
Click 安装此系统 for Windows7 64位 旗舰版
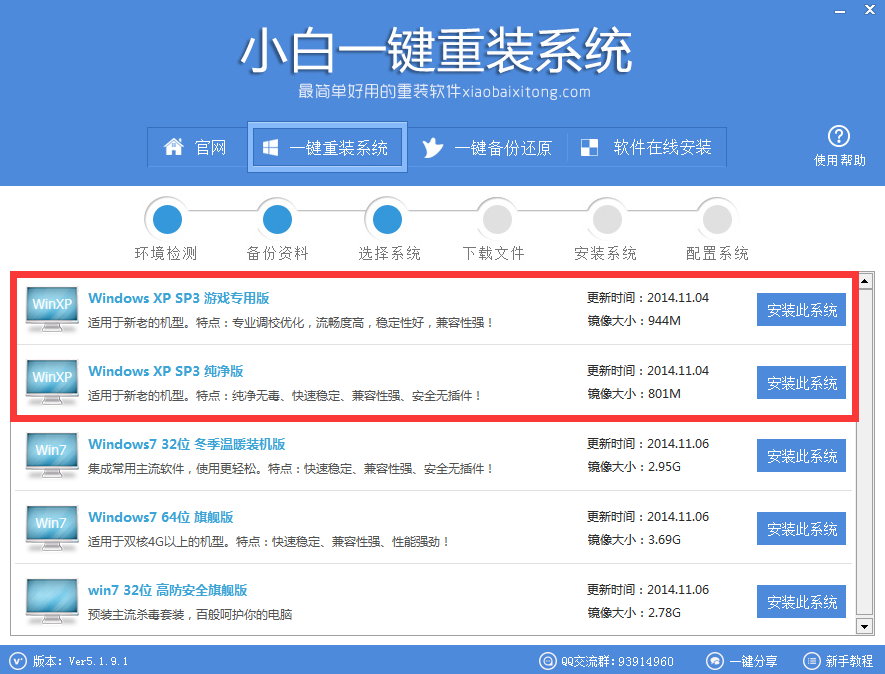coord(801,528)
